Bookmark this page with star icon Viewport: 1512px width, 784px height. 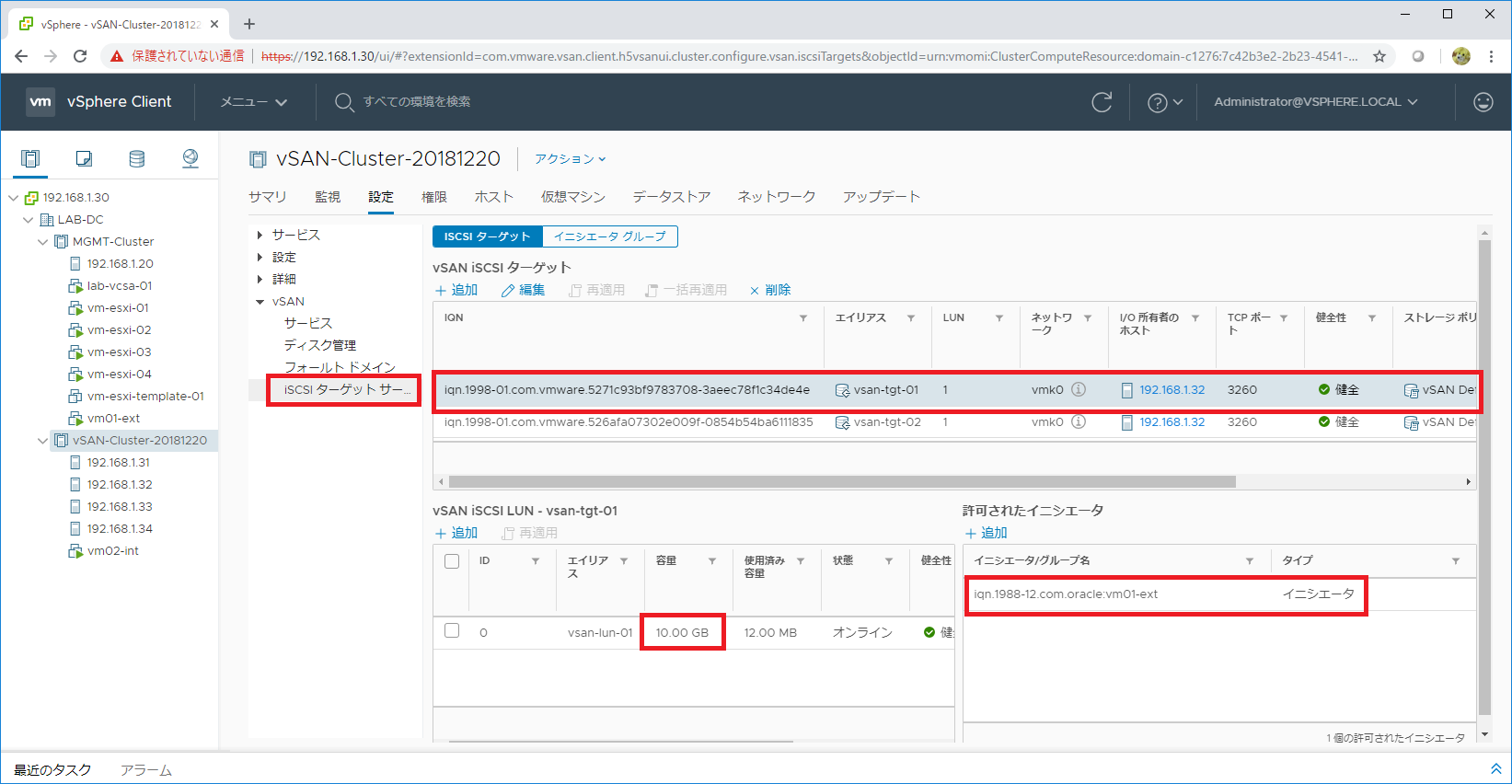click(x=1379, y=56)
